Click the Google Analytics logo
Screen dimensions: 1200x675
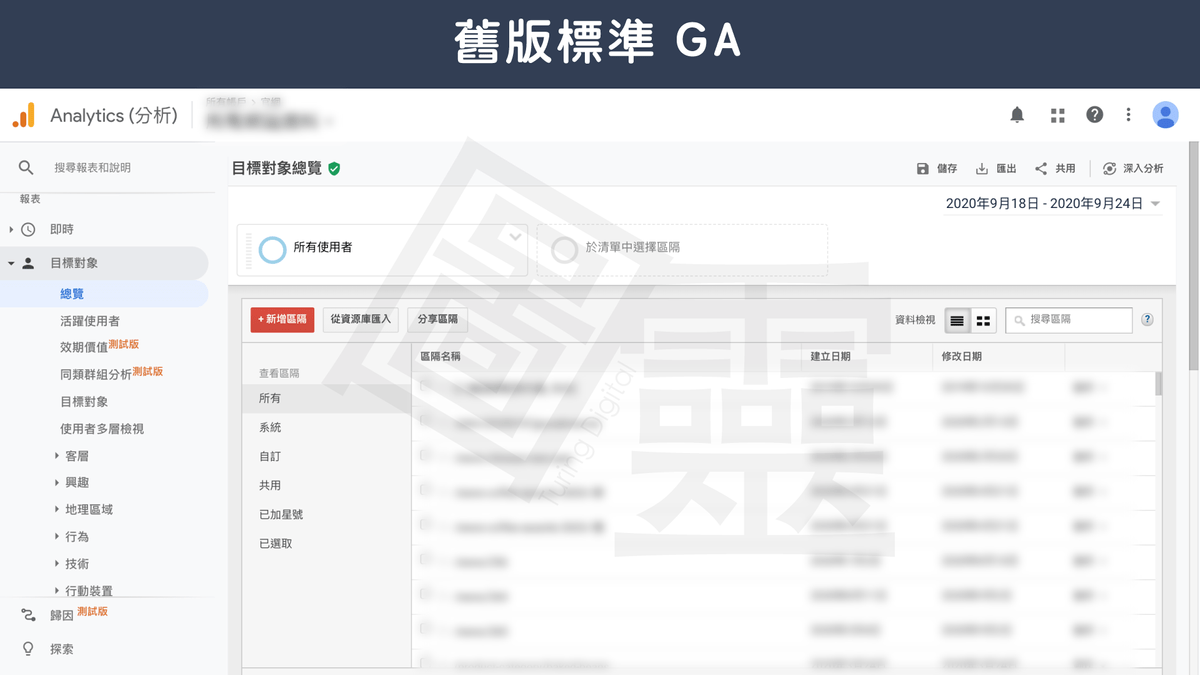click(24, 115)
